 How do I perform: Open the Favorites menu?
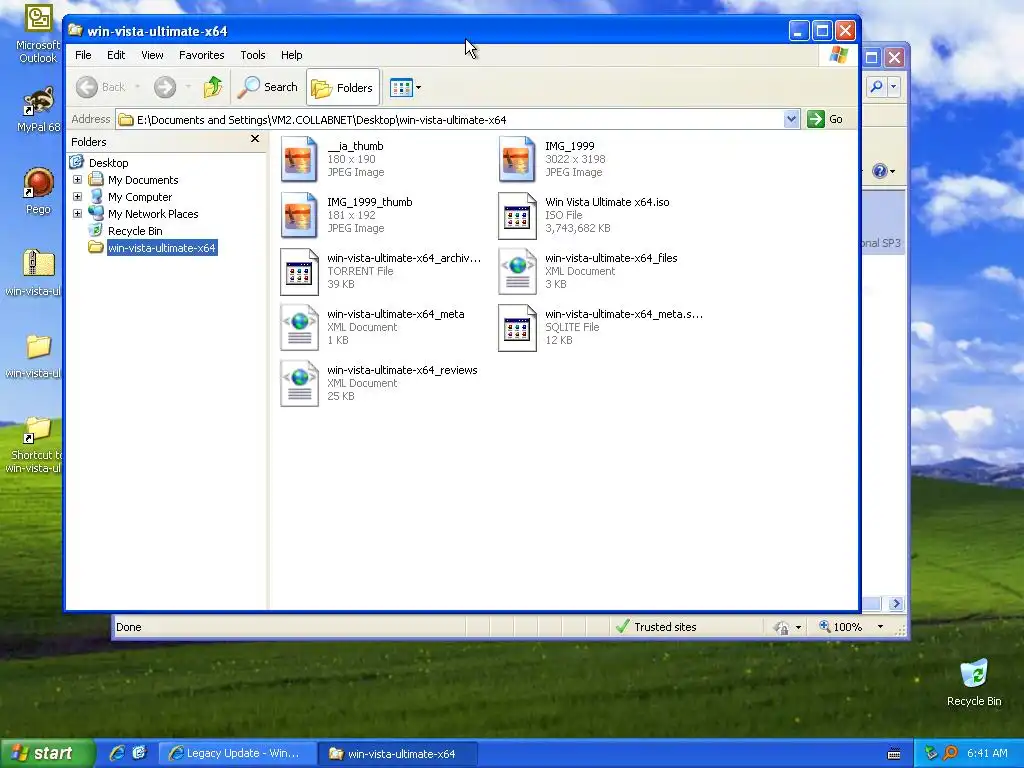click(202, 55)
